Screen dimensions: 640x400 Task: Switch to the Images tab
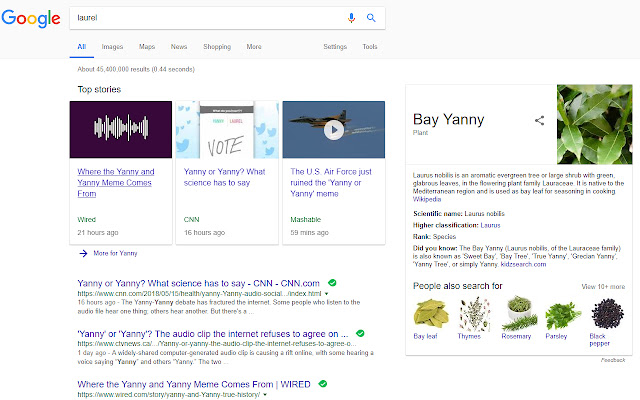point(112,47)
